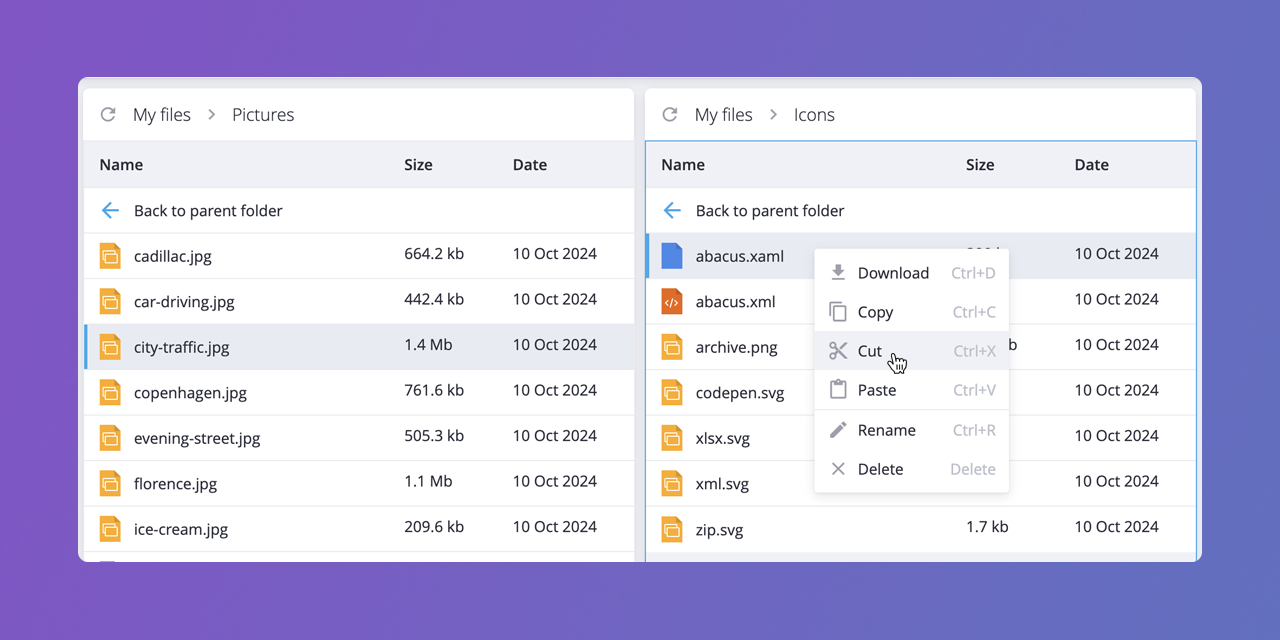This screenshot has width=1280, height=640.
Task: Click image icon of xml.svg
Action: 672,483
